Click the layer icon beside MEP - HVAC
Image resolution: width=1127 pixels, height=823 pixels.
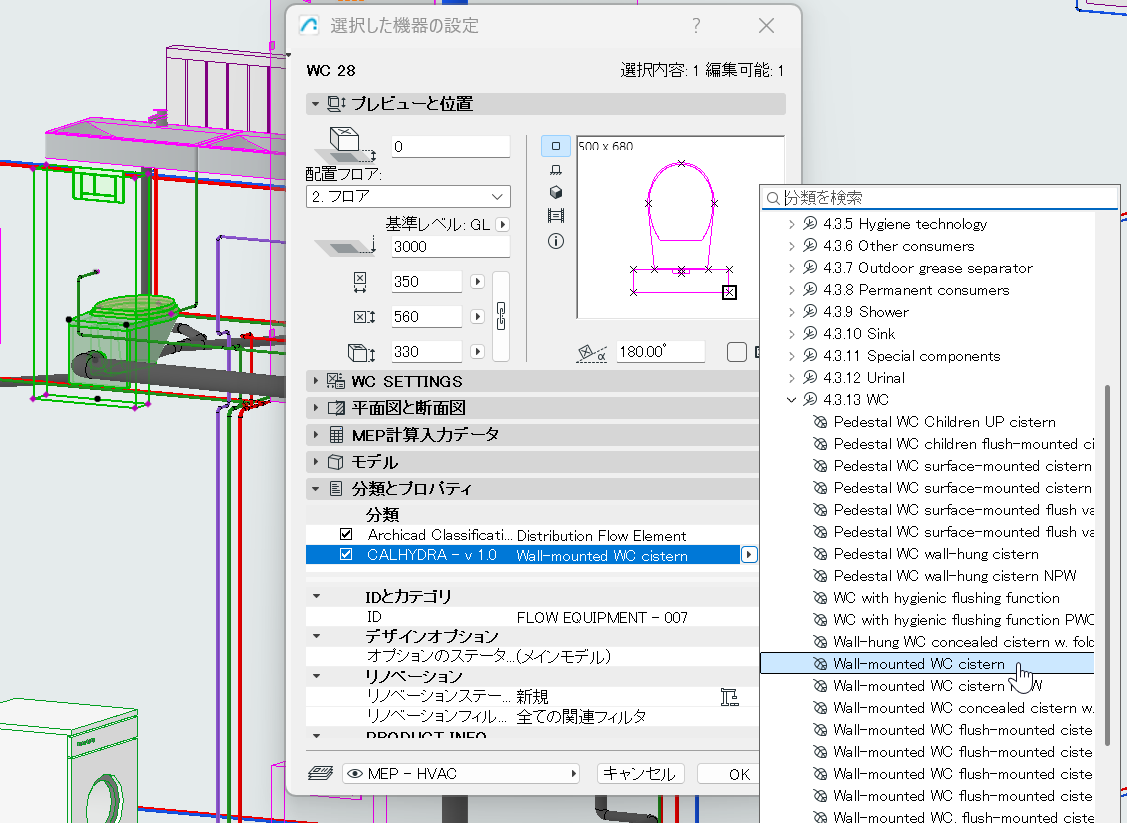(x=321, y=773)
